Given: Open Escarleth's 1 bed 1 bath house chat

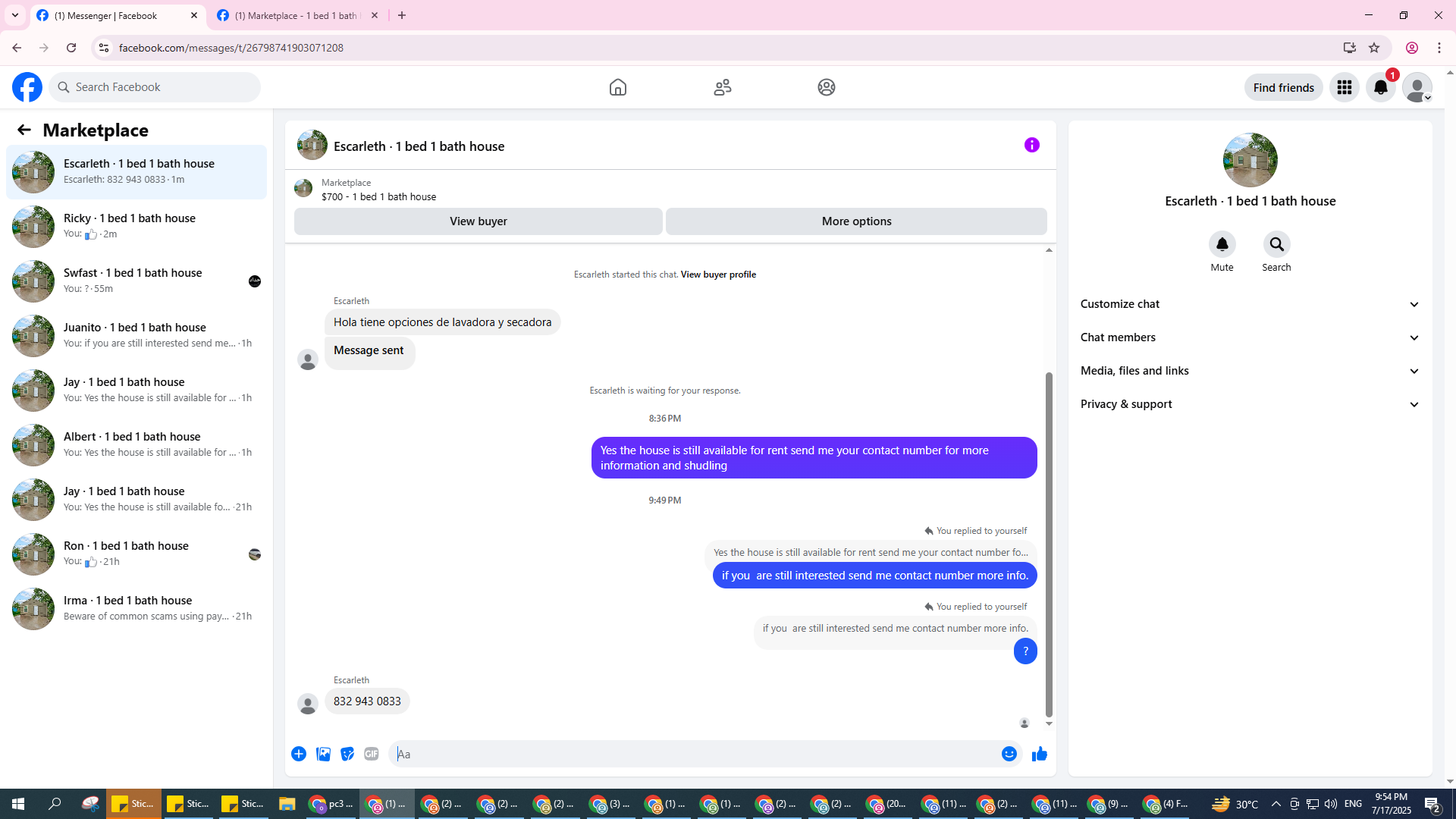Looking at the screenshot, I should (136, 172).
